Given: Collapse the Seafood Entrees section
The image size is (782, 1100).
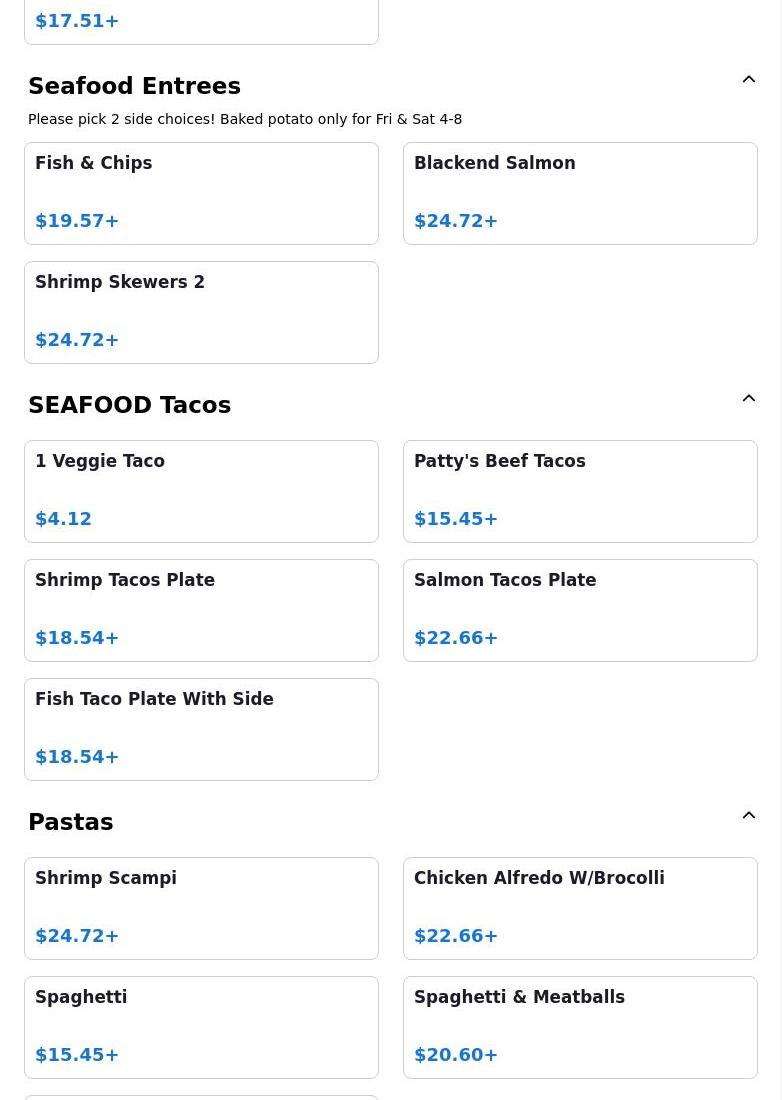Looking at the screenshot, I should click(748, 80).
